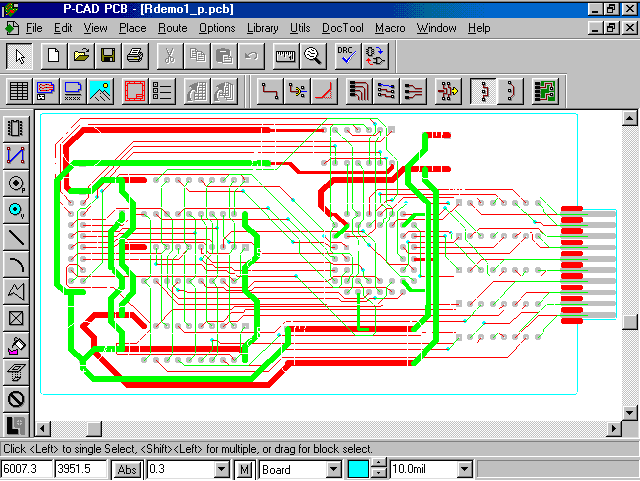Select the Place Polygon tool
This screenshot has height=481, width=640.
point(16,291)
